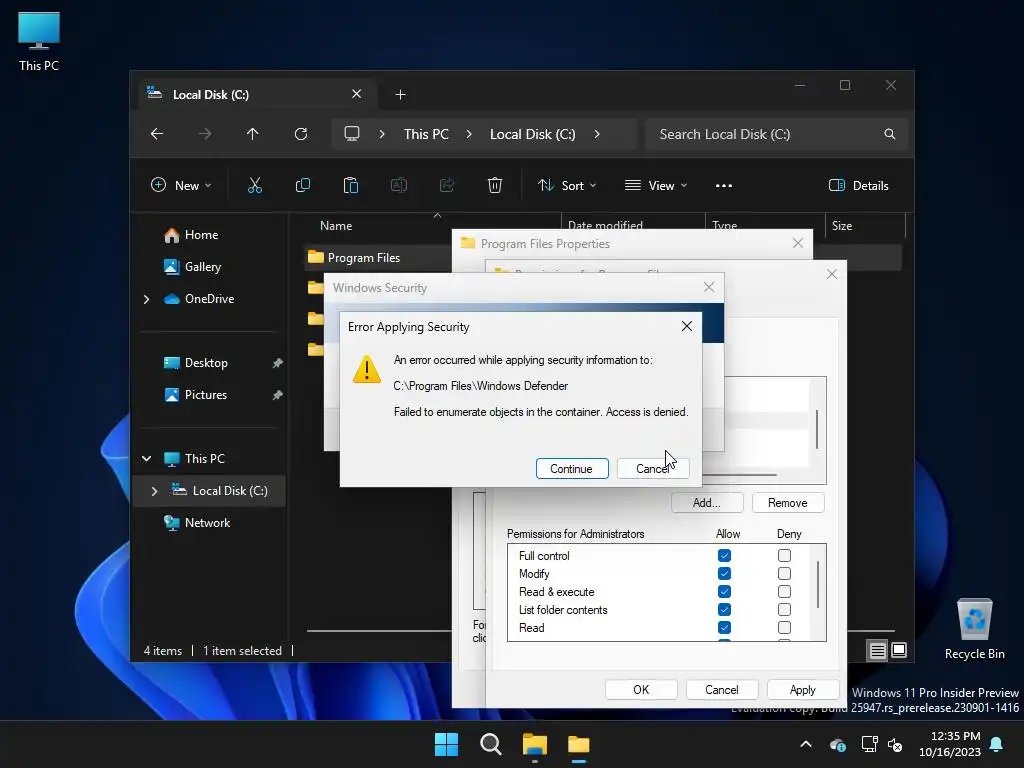The width and height of the screenshot is (1024, 768).
Task: Click the Cut scissors icon
Action: pyautogui.click(x=255, y=185)
